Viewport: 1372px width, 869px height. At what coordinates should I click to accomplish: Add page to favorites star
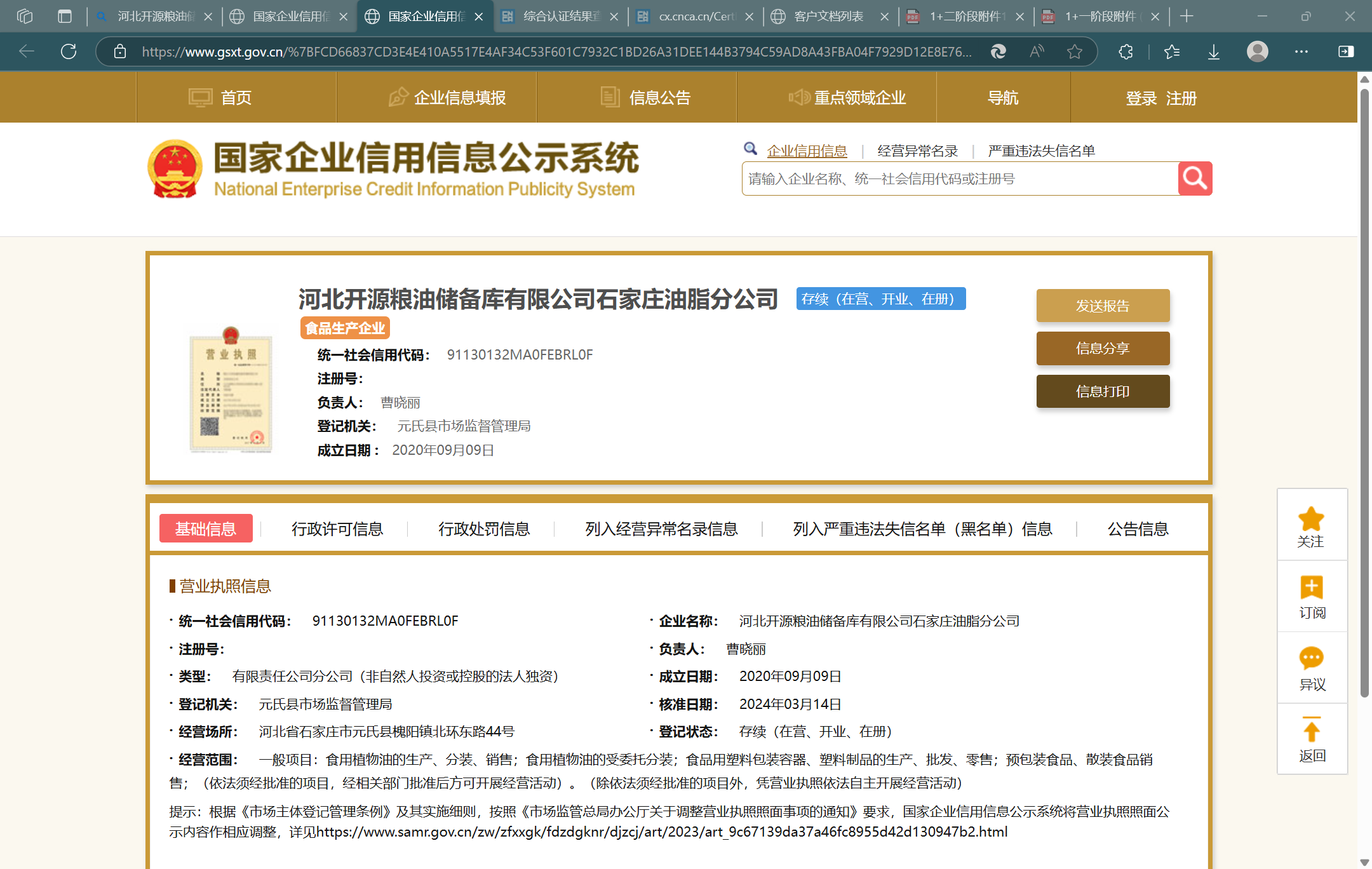pyautogui.click(x=1075, y=51)
